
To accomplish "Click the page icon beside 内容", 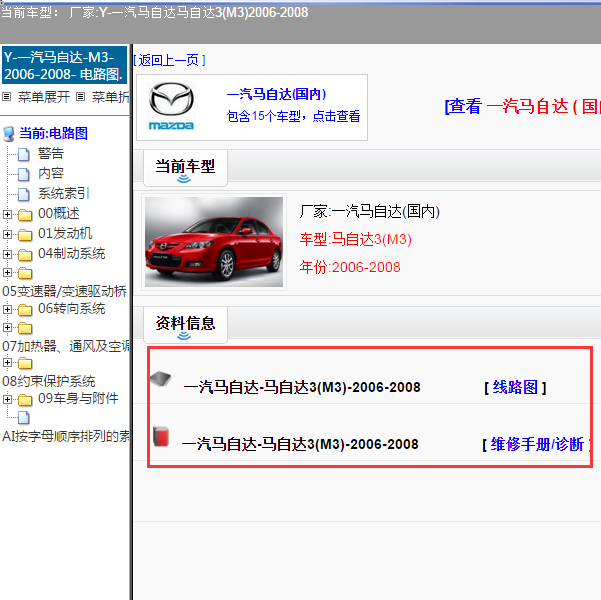I will click(x=24, y=174).
